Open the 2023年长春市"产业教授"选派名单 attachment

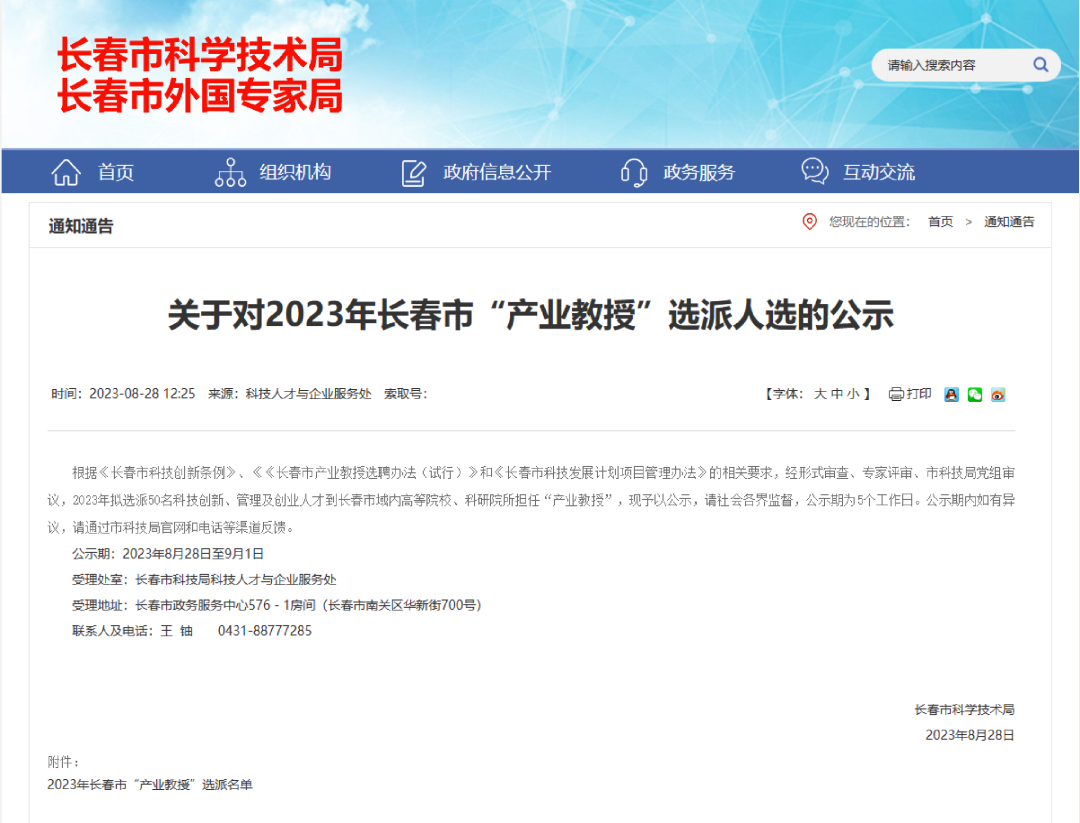click(x=150, y=785)
